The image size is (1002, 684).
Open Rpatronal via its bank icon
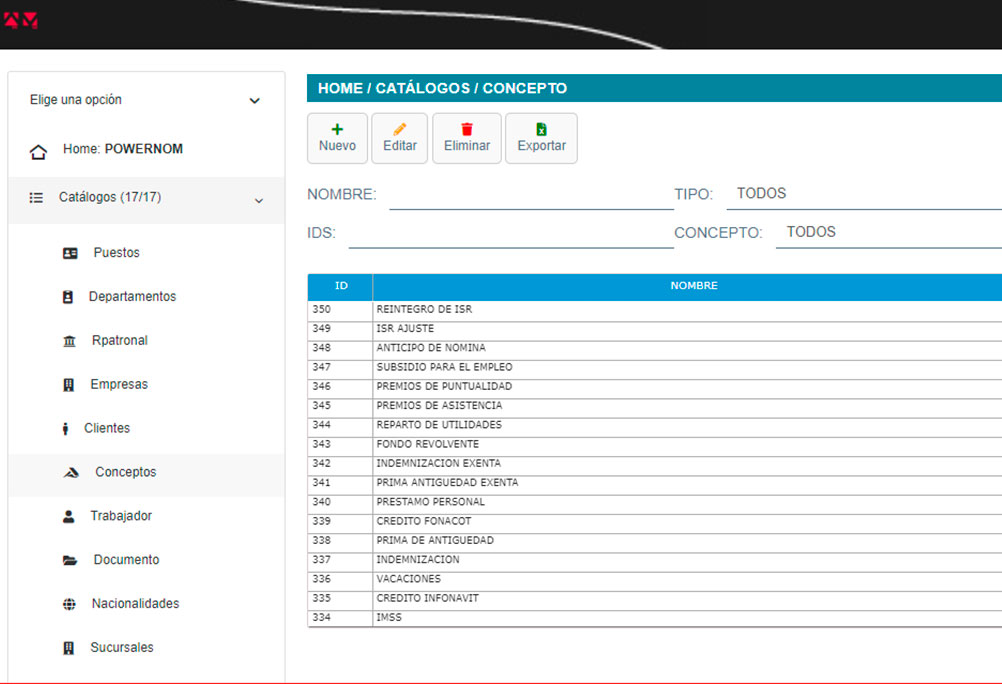[x=69, y=342]
